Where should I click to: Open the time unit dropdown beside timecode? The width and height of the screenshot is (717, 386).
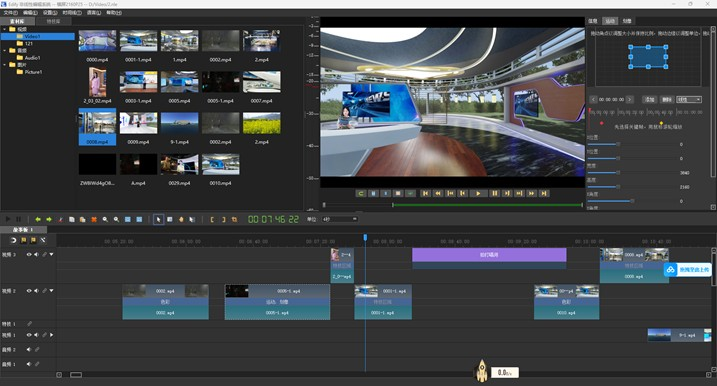[x=340, y=220]
